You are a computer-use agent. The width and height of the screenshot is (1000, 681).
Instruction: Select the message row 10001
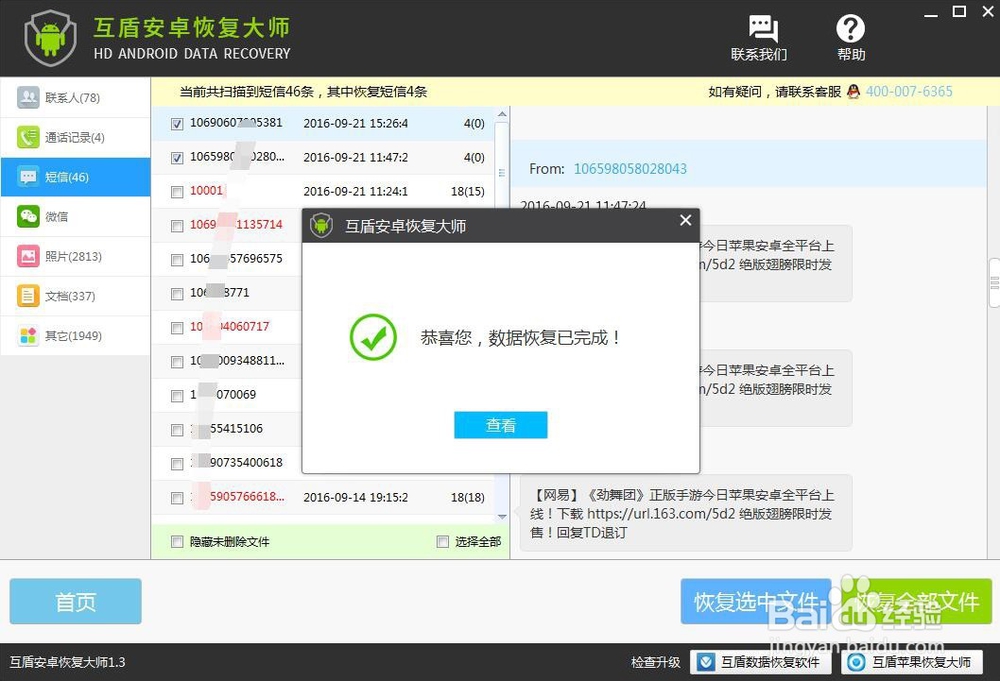point(323,191)
